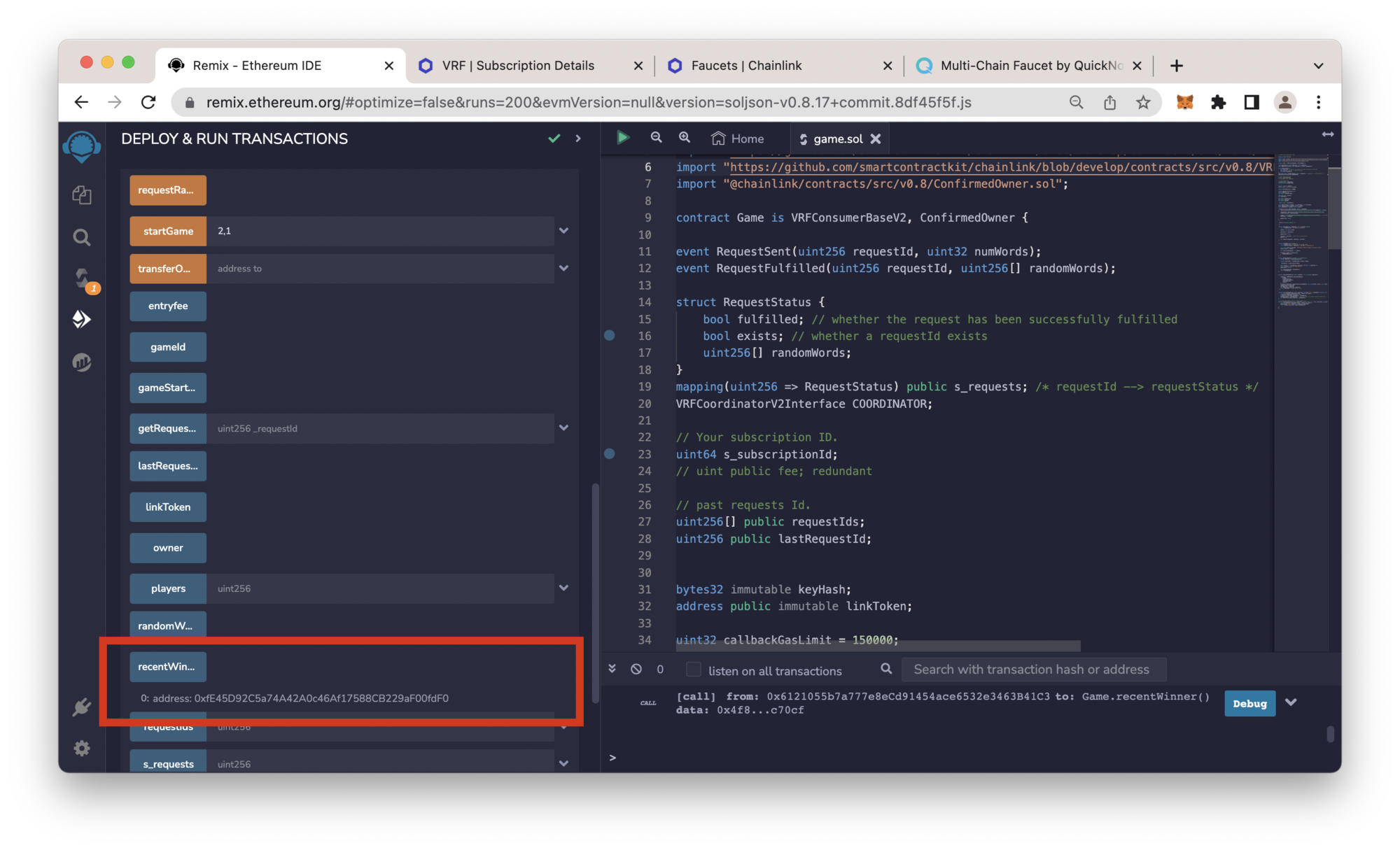Call the entryfee getter

[168, 306]
